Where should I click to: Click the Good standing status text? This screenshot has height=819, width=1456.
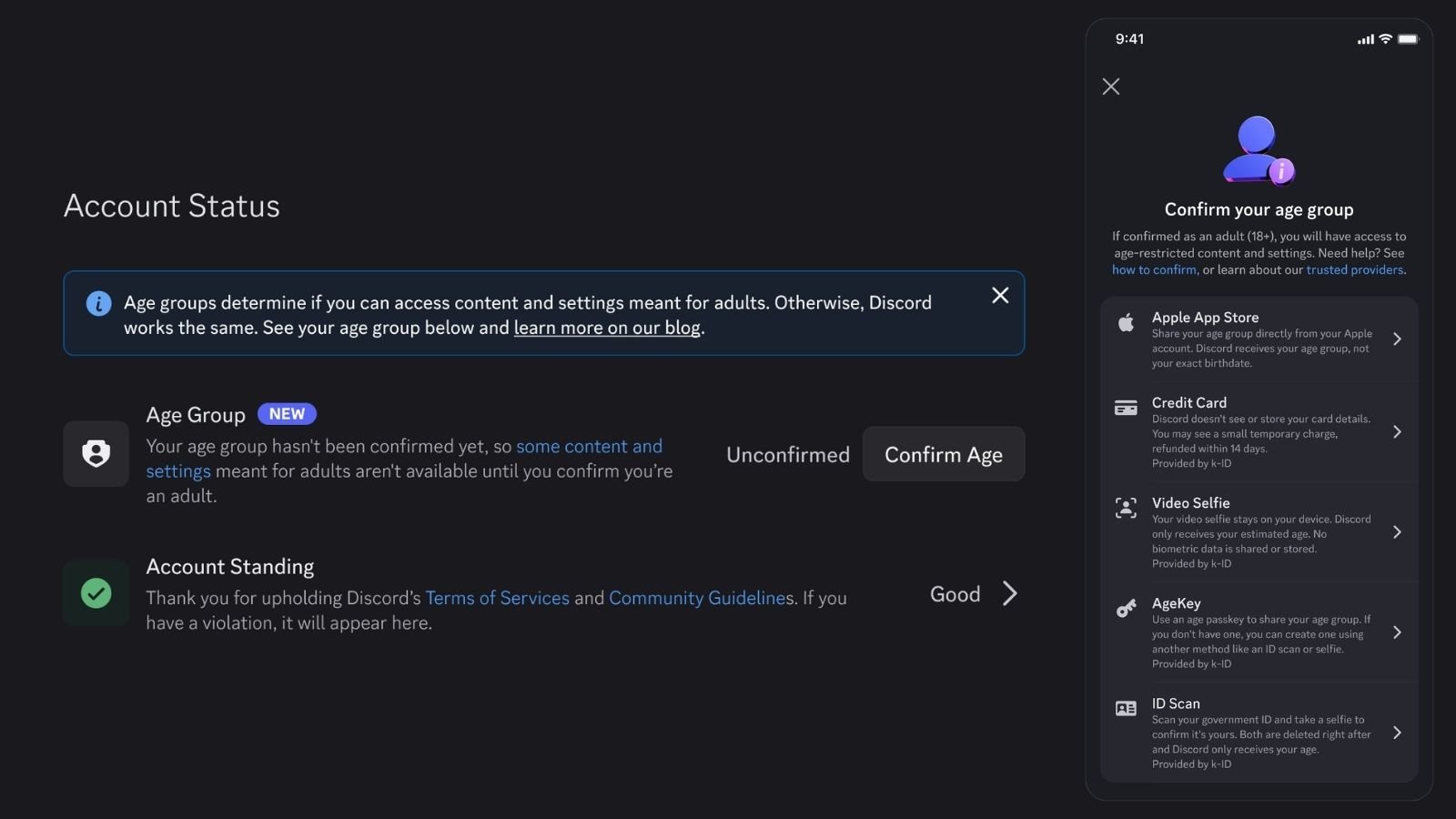pyautogui.click(x=955, y=594)
